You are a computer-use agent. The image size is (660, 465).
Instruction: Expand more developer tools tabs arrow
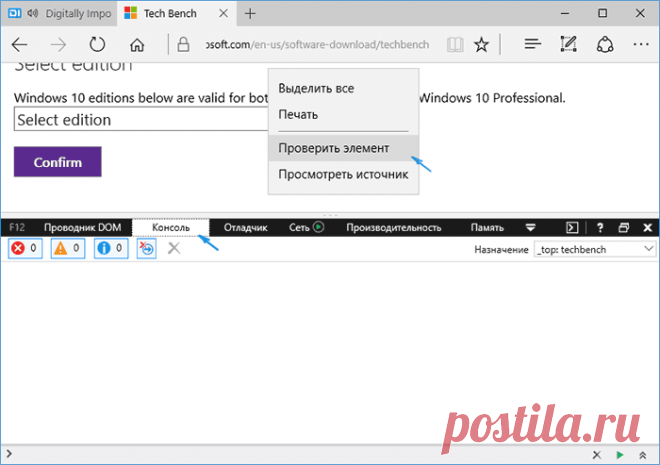(x=530, y=228)
